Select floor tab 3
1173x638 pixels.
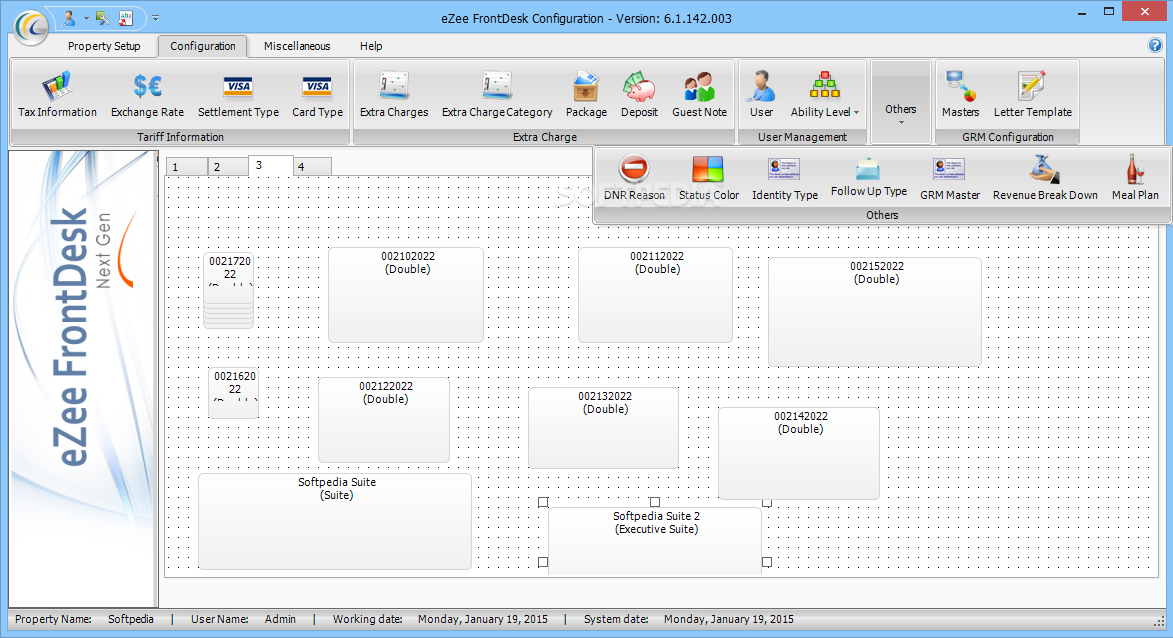pyautogui.click(x=271, y=165)
